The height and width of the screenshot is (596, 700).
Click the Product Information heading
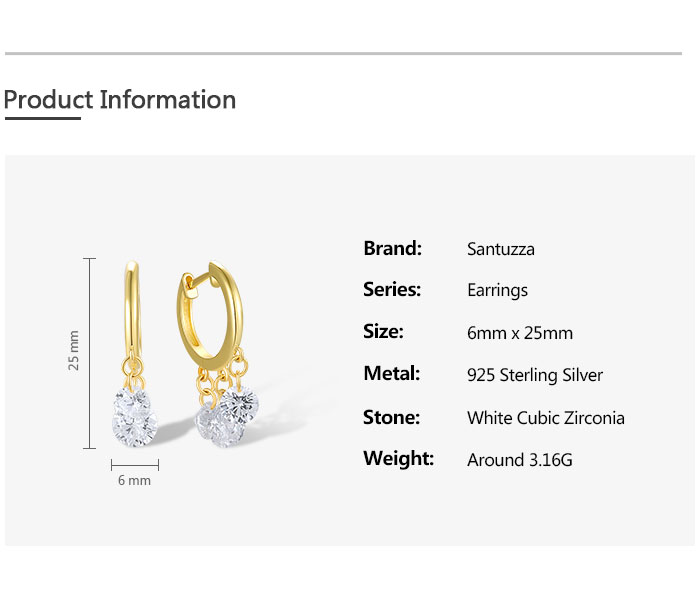pyautogui.click(x=120, y=100)
